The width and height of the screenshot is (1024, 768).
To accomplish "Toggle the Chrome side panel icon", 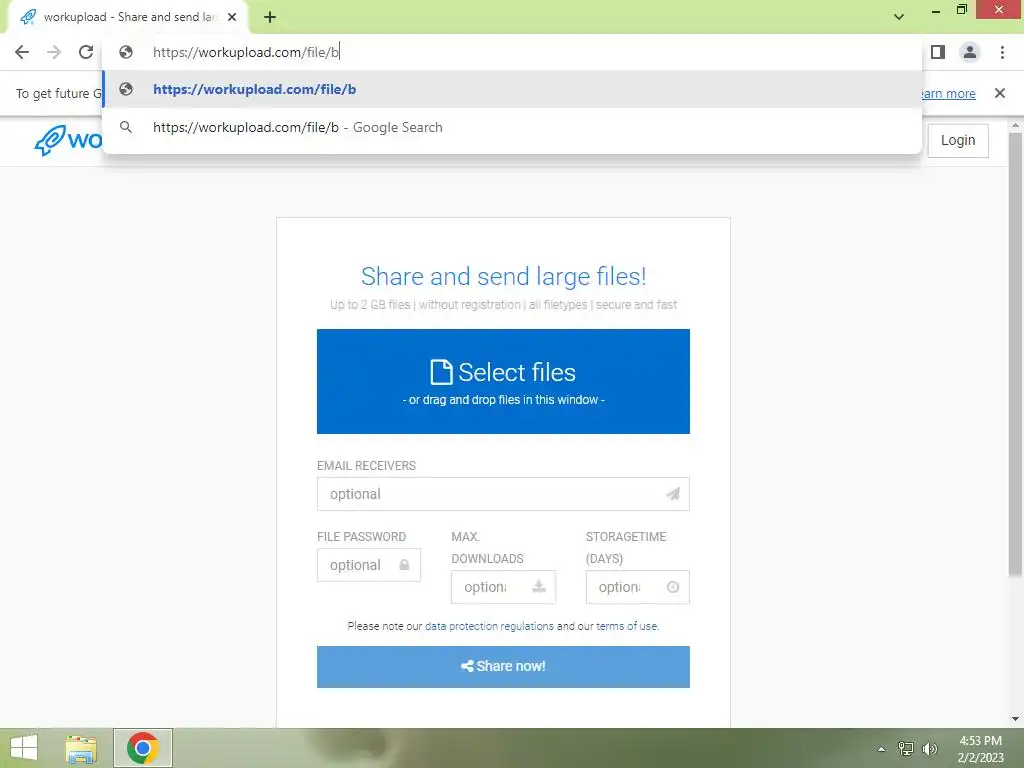I will tap(938, 52).
